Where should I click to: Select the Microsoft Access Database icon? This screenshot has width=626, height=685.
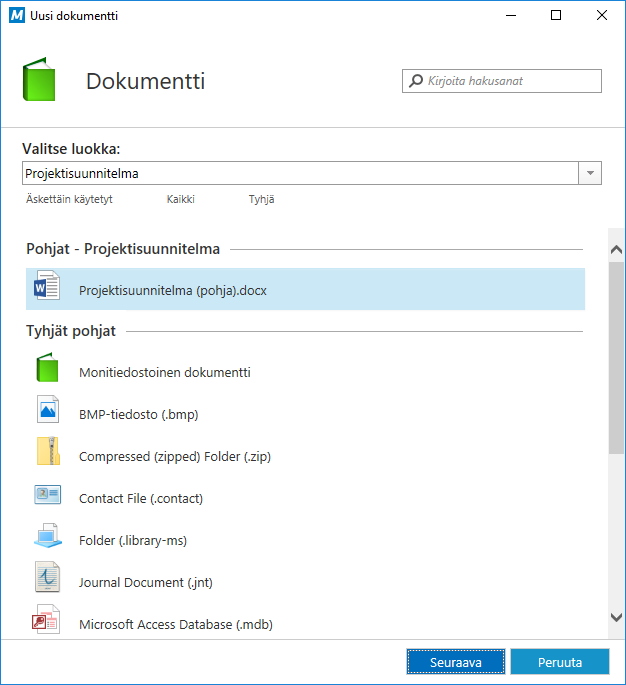coord(47,622)
